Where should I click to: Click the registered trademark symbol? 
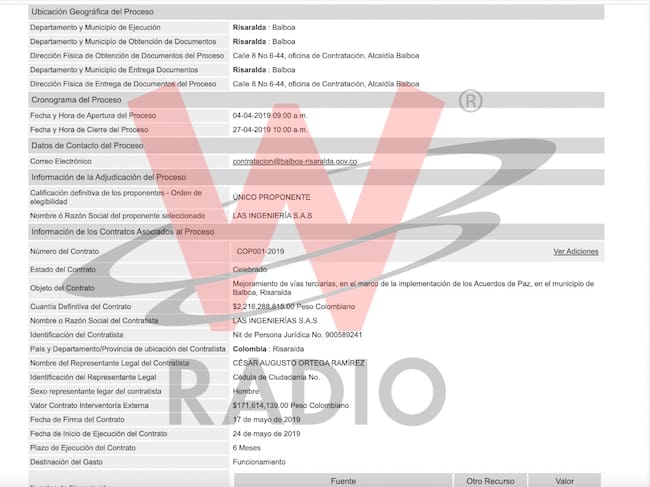(470, 102)
